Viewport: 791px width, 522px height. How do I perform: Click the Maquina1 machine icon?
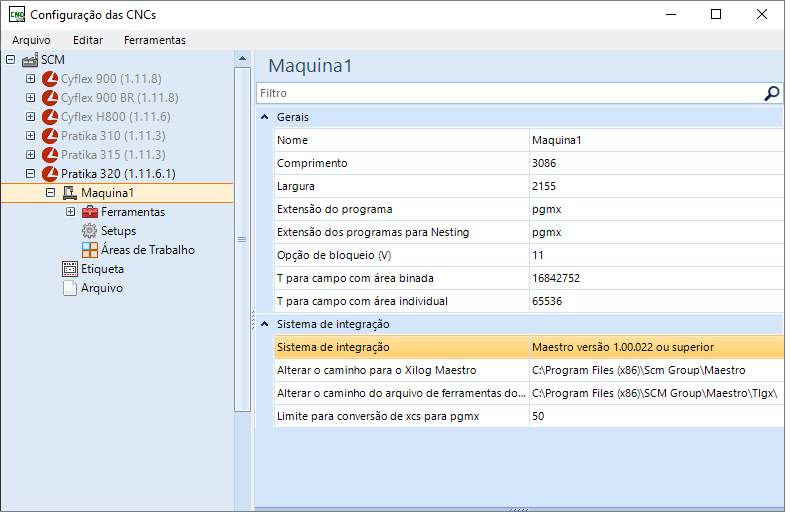[x=70, y=193]
